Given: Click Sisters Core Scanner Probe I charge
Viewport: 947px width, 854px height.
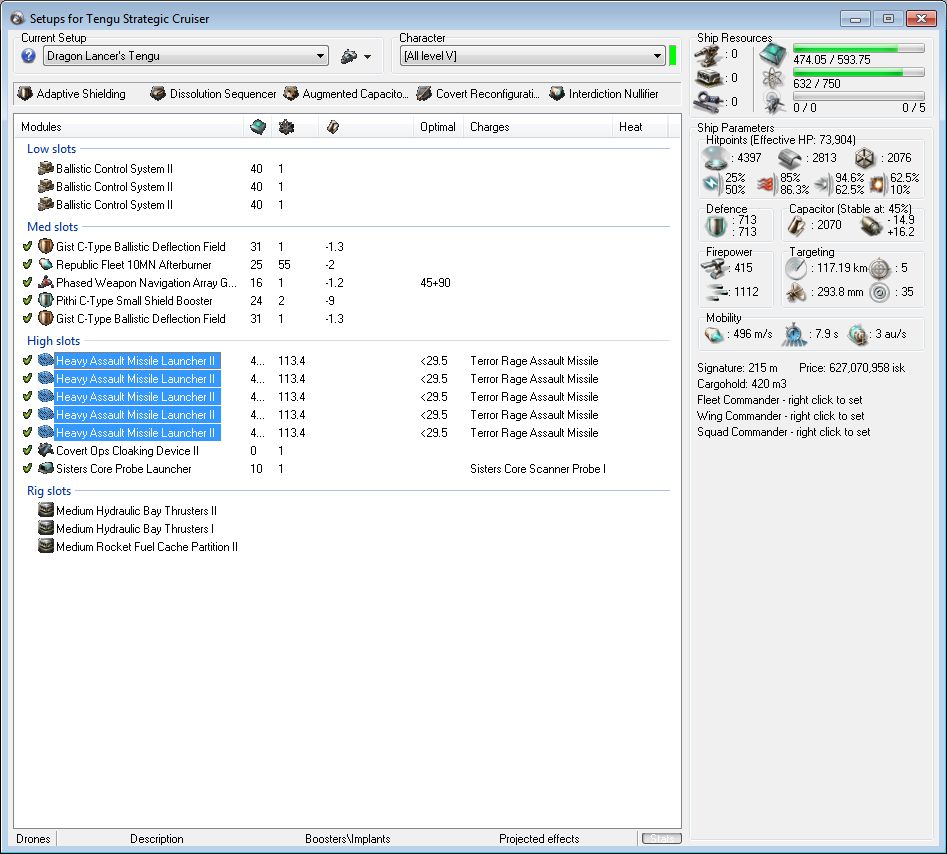Looking at the screenshot, I should [x=538, y=469].
